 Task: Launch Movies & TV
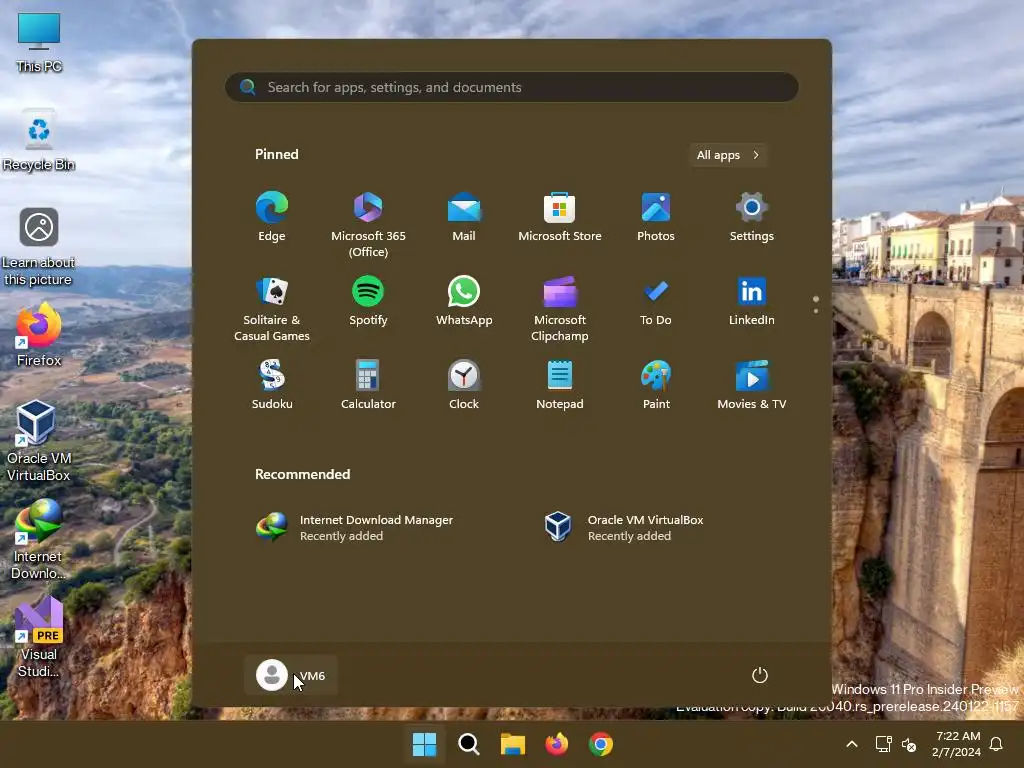click(x=752, y=385)
